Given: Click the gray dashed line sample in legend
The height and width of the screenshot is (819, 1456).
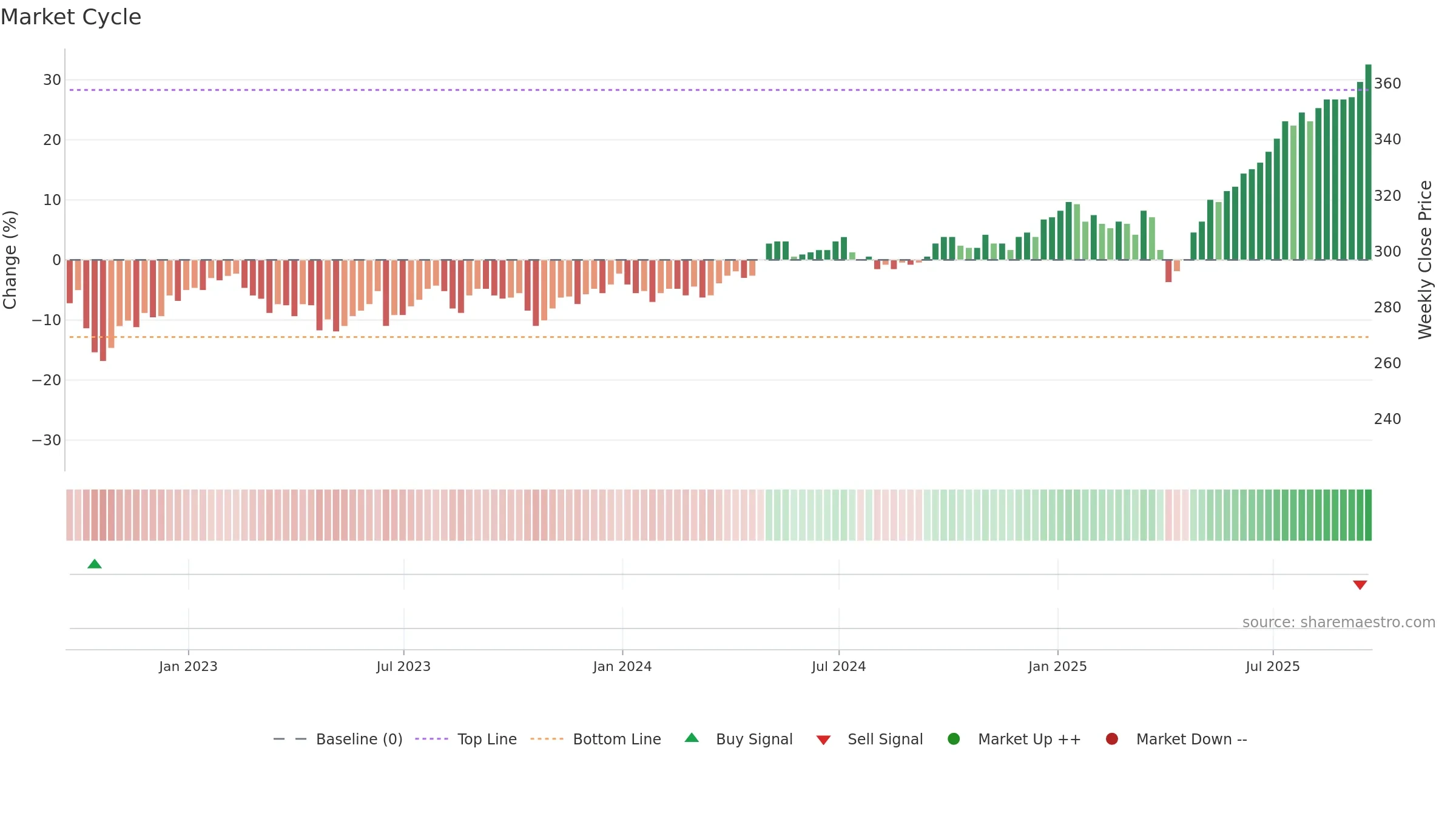Looking at the screenshot, I should click(x=290, y=739).
